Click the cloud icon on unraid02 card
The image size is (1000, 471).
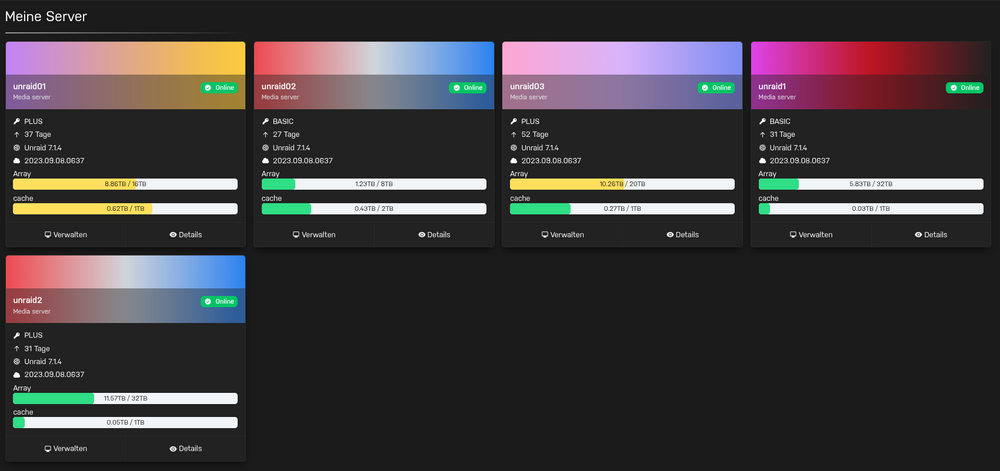265,161
